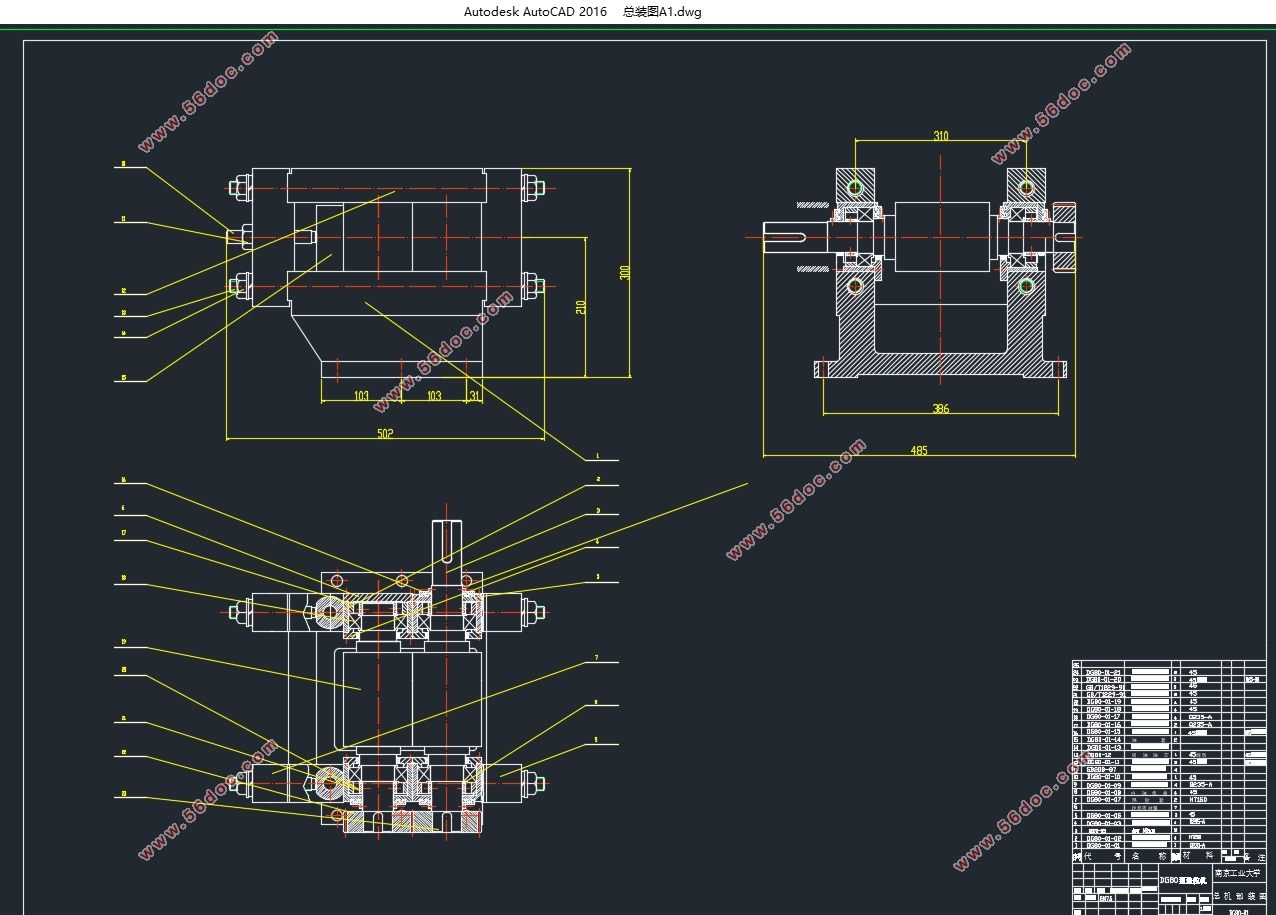
Task: Click the 名称 column header
Action: pyautogui.click(x=1149, y=857)
